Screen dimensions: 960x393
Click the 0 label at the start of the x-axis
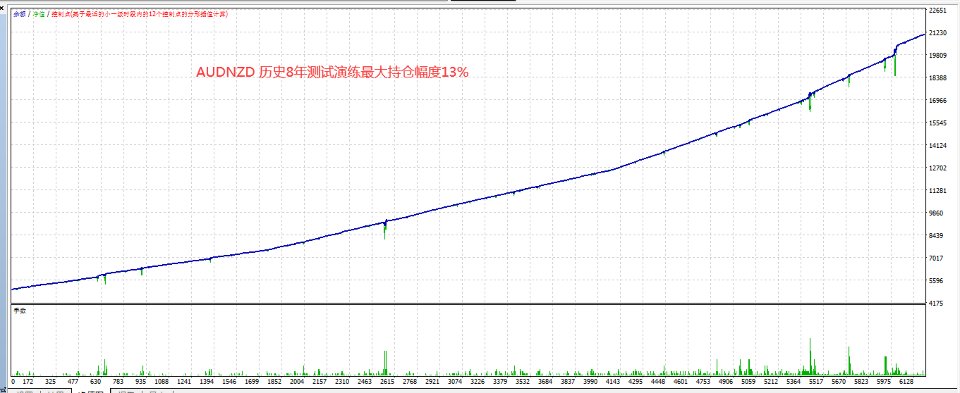point(13,381)
